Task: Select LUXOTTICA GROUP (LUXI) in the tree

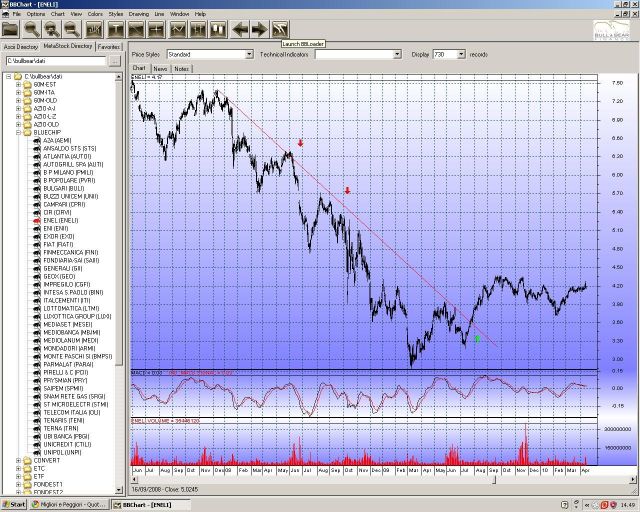Action: click(77, 316)
